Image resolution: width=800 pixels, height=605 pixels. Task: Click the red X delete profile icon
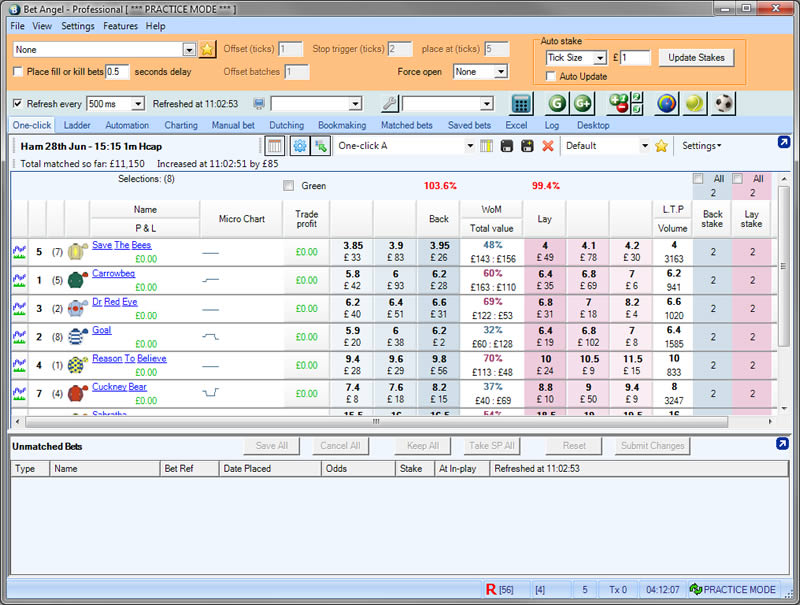[x=548, y=146]
